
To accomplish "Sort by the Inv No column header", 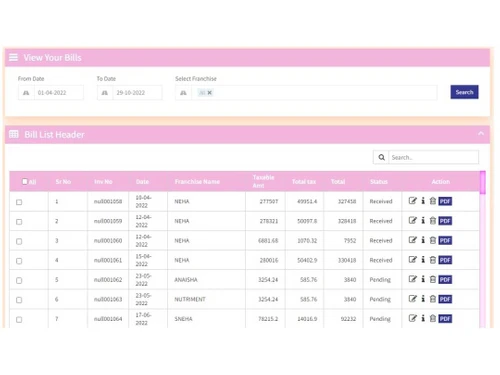I will pyautogui.click(x=103, y=182).
